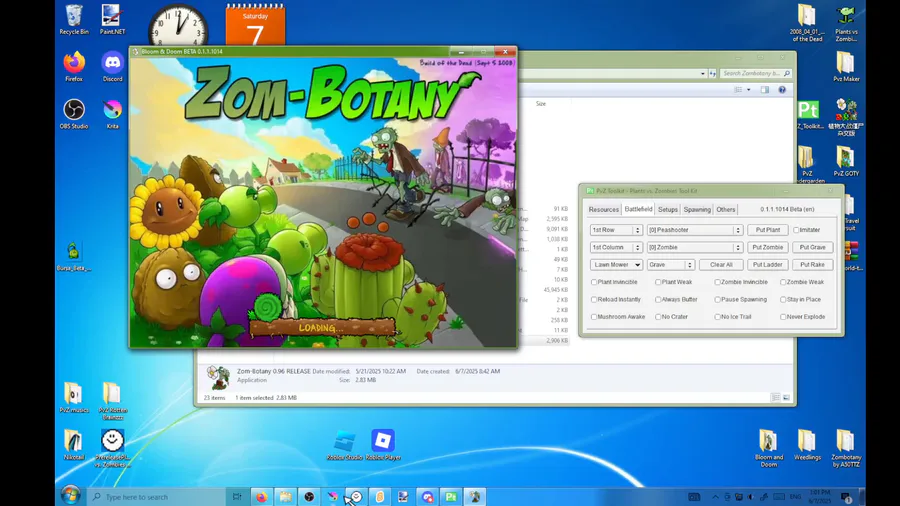Select the Bloom and Doom folder icon

(x=769, y=448)
